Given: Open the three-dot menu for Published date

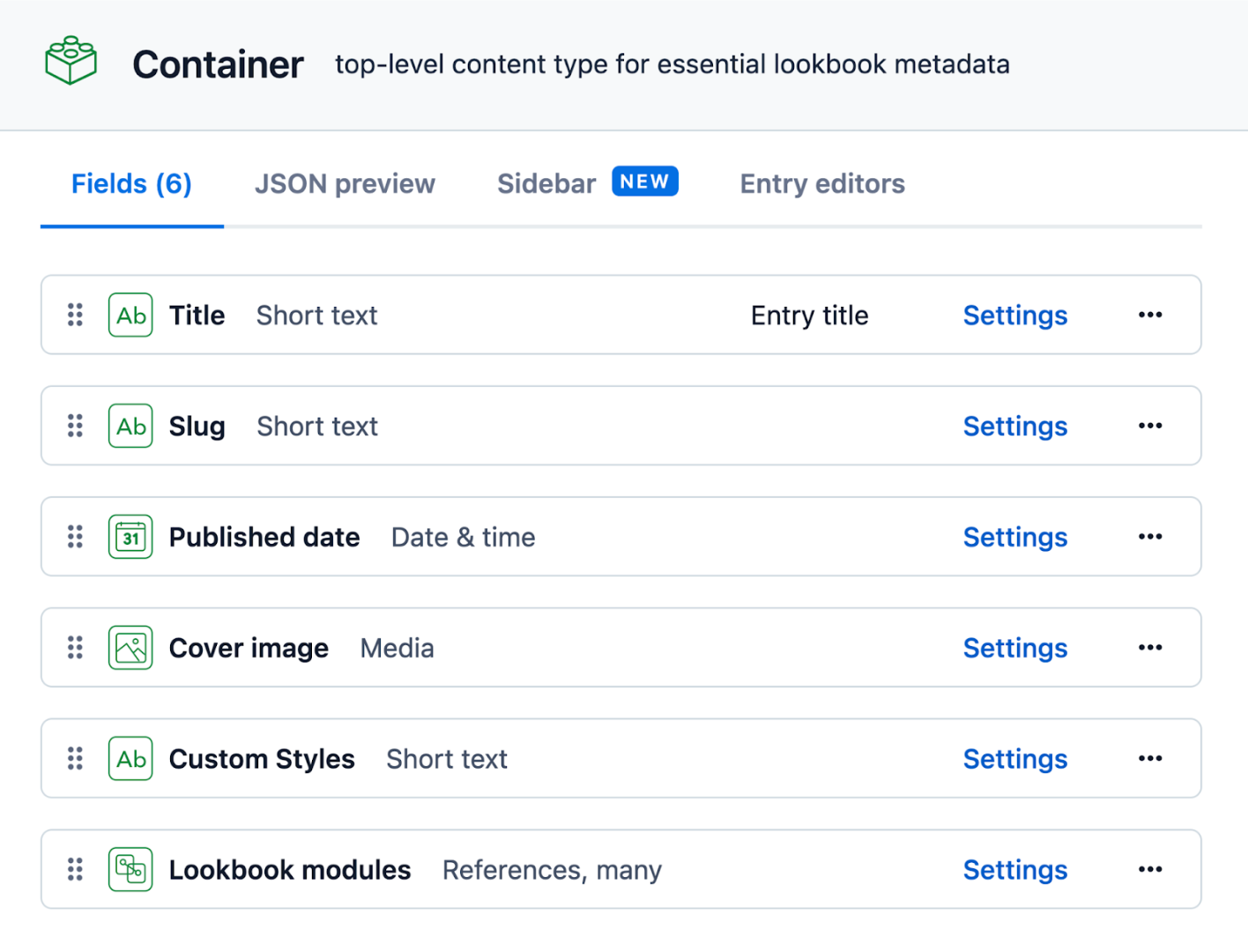Looking at the screenshot, I should pos(1150,536).
